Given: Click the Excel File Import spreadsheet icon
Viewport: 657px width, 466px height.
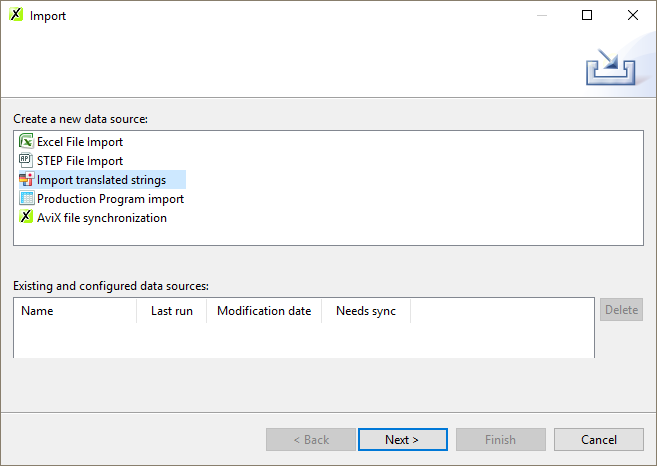Looking at the screenshot, I should (x=27, y=142).
